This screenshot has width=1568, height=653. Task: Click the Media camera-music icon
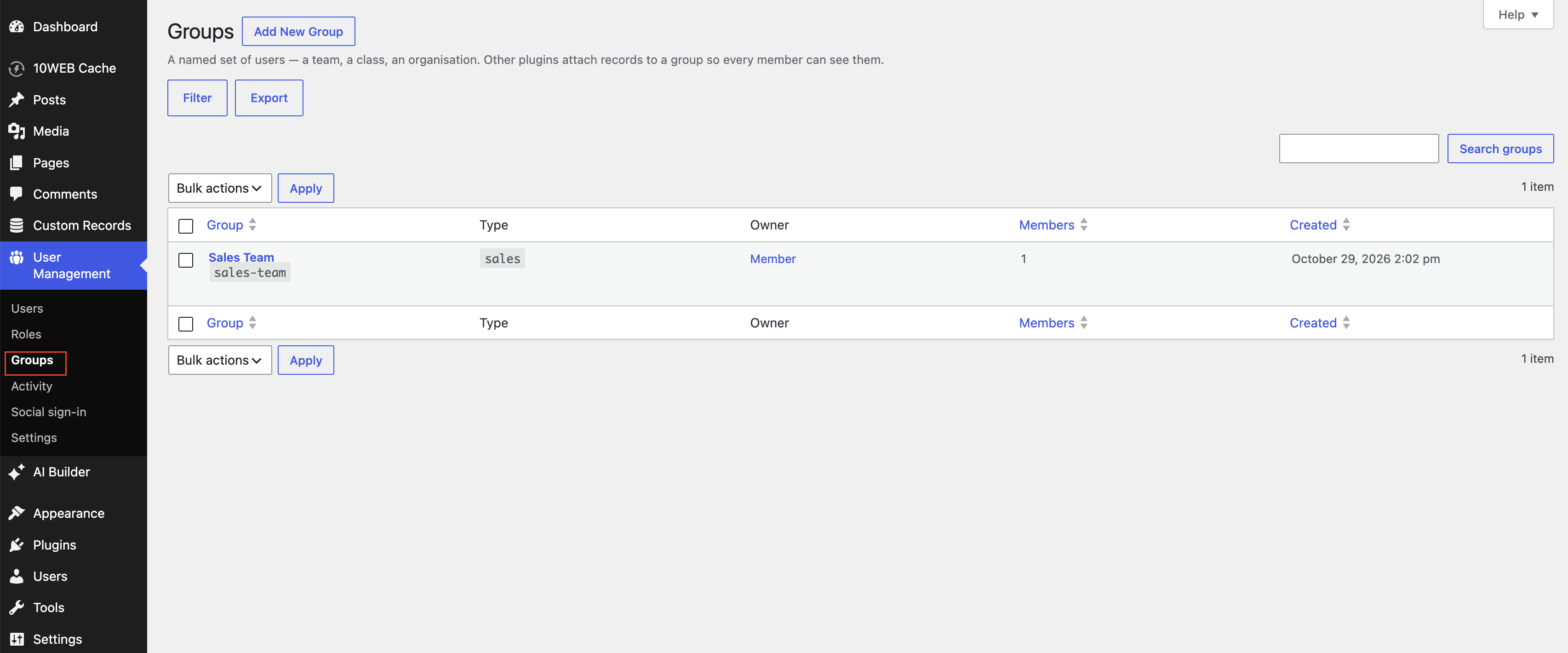point(17,131)
